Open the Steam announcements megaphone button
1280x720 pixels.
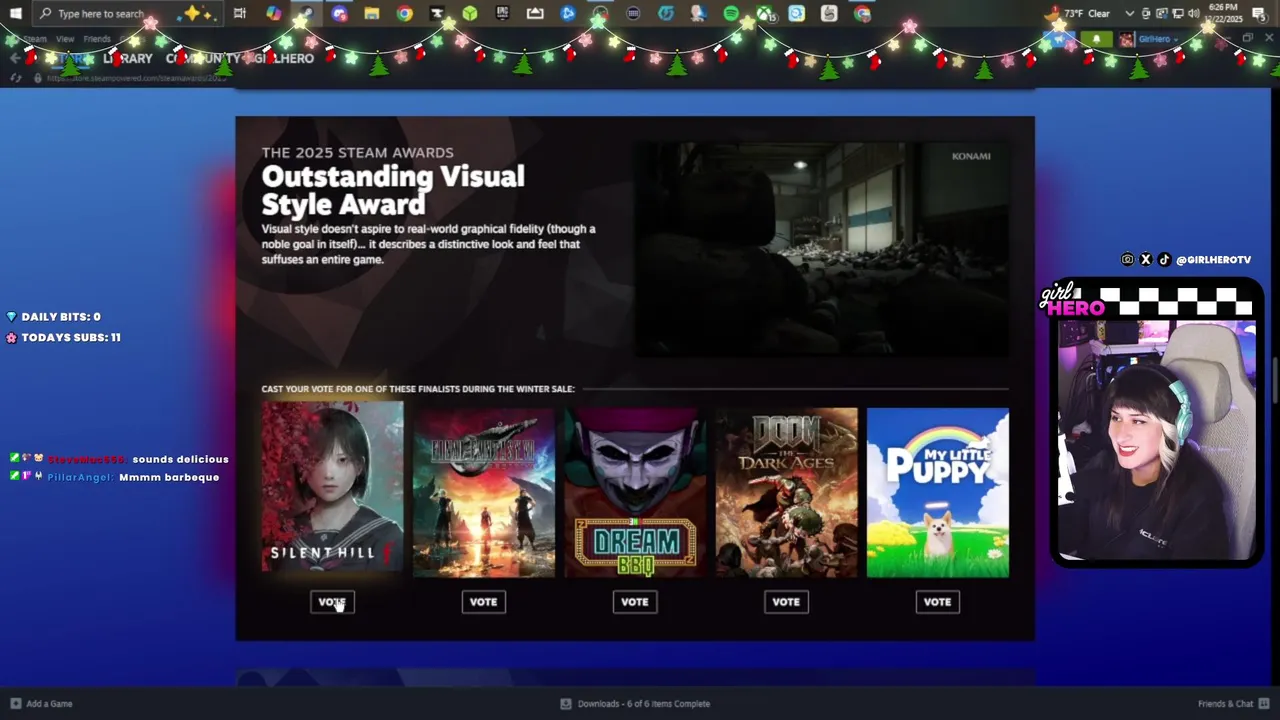coord(1060,39)
